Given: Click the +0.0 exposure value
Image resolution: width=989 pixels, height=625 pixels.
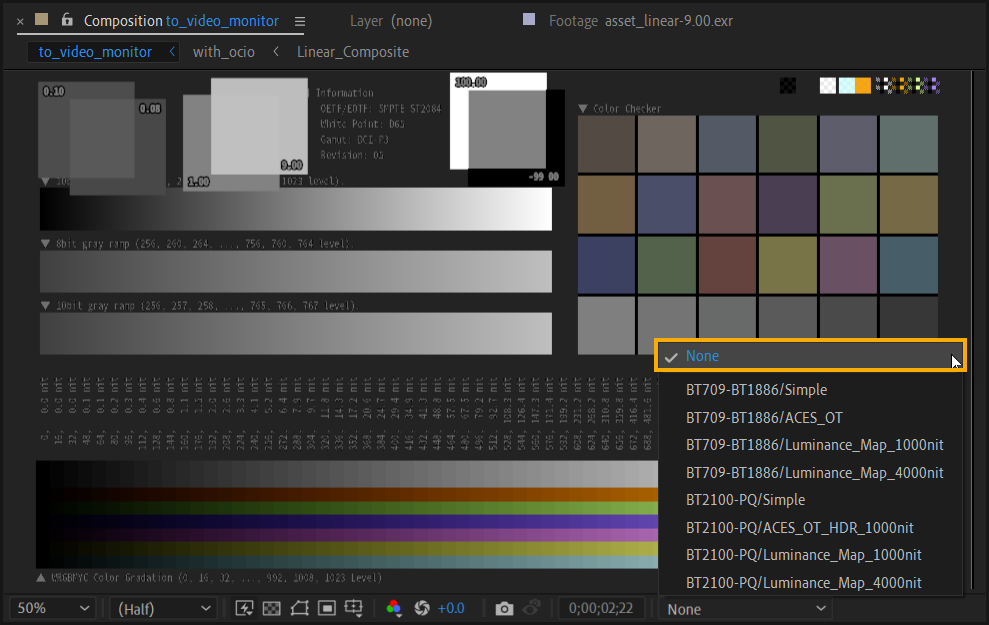Looking at the screenshot, I should (451, 609).
